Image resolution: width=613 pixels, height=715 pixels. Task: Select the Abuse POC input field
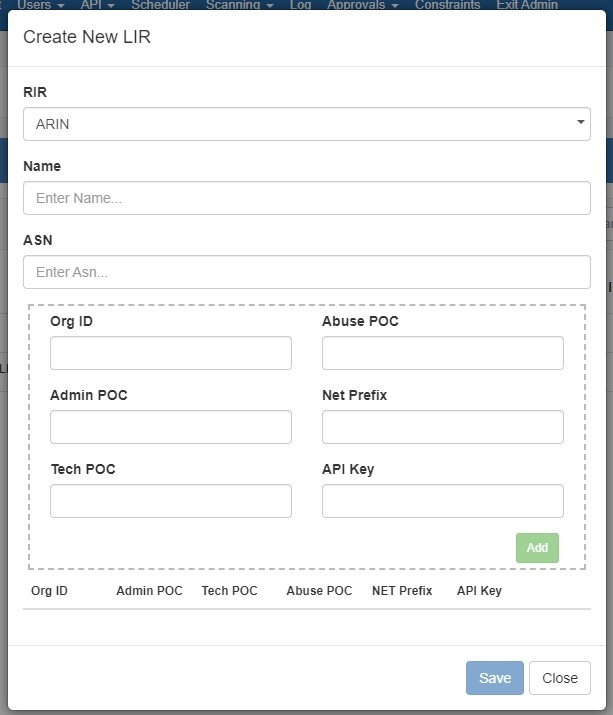(442, 353)
